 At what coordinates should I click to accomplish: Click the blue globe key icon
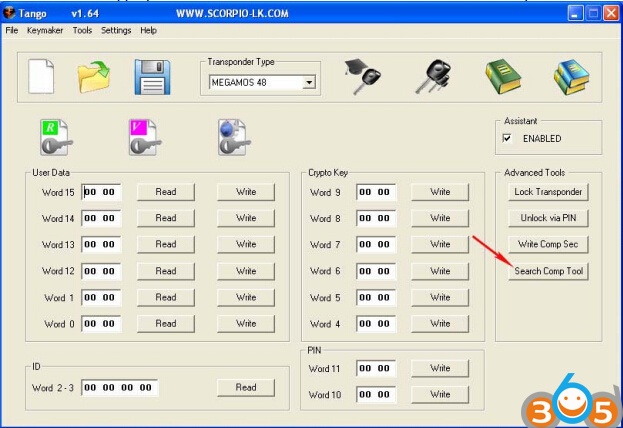pyautogui.click(x=232, y=137)
